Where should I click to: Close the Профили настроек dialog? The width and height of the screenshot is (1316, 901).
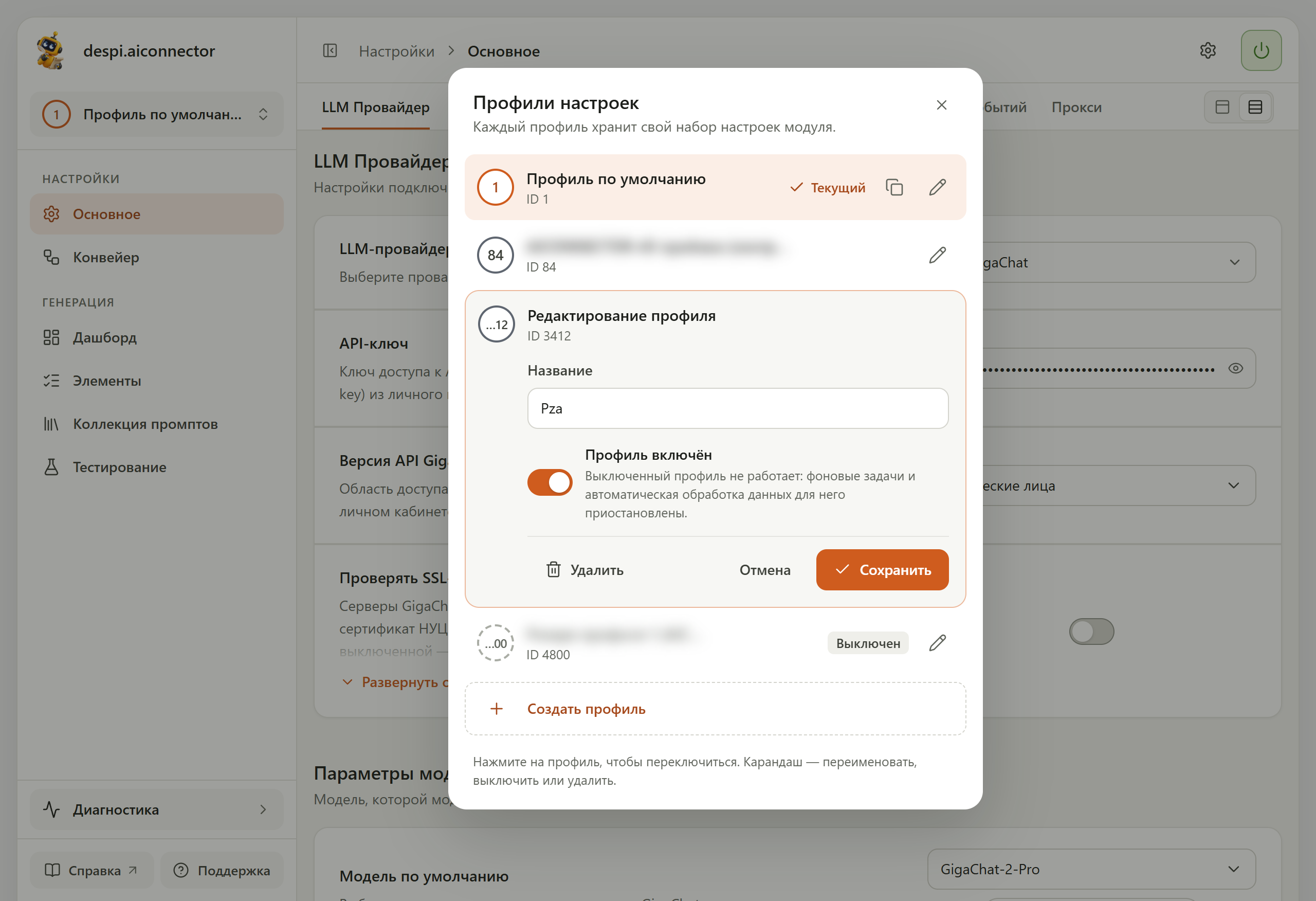coord(942,105)
